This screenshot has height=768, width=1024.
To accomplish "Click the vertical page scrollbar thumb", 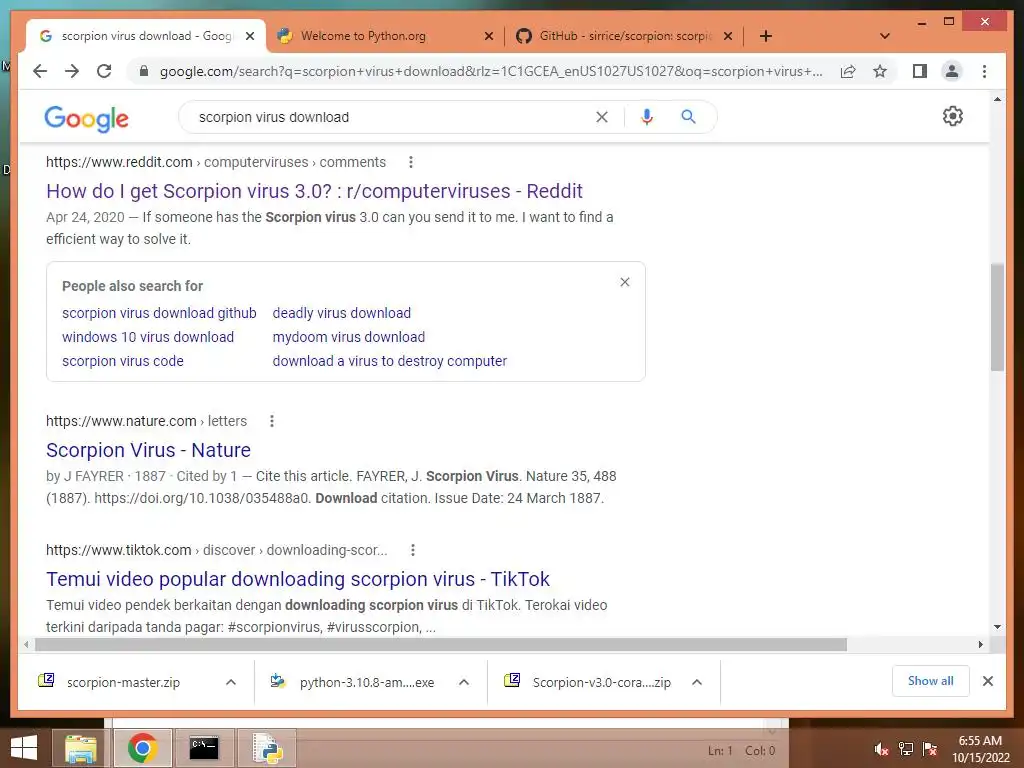I will point(997,317).
